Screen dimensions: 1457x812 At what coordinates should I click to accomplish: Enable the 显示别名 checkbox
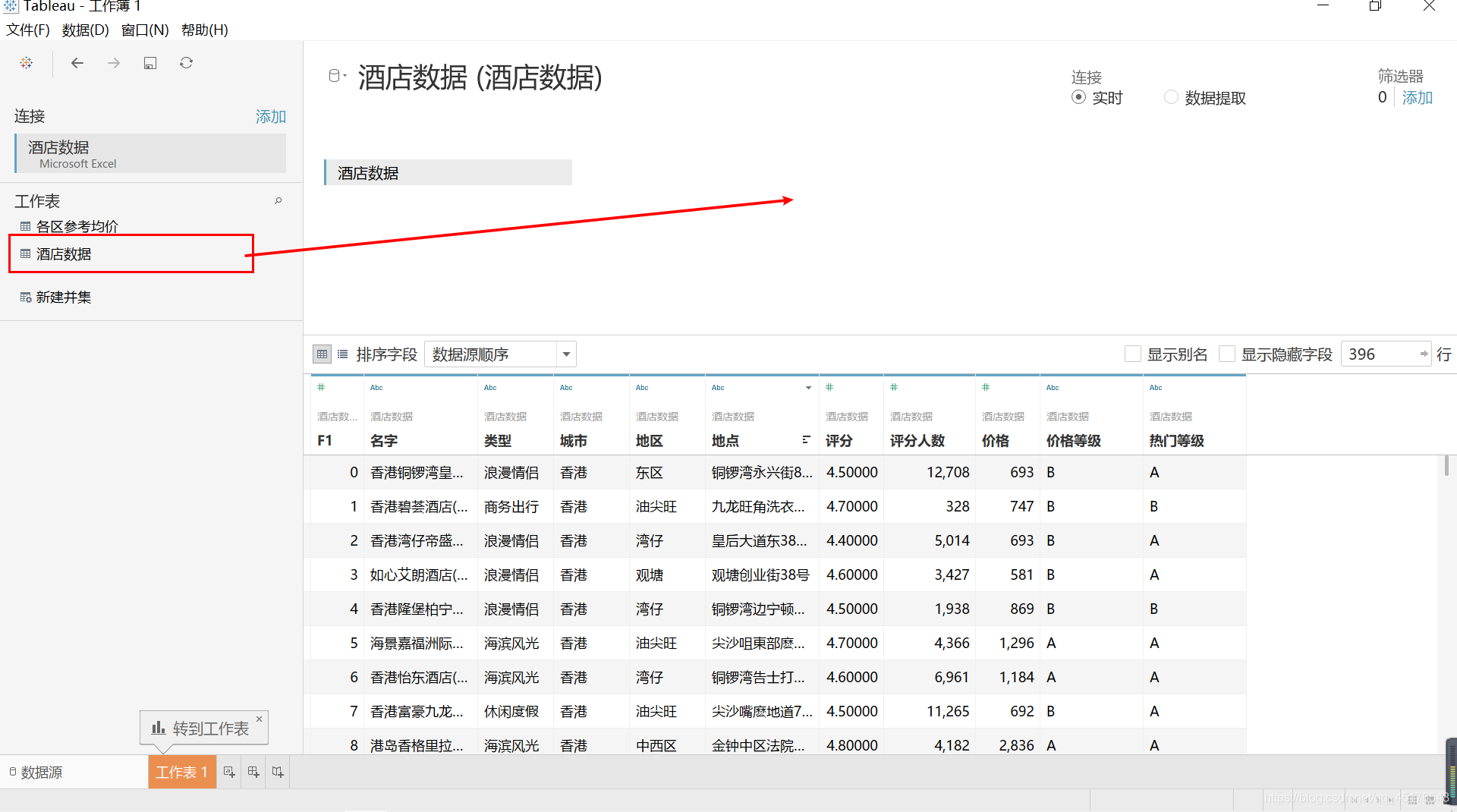click(1133, 354)
